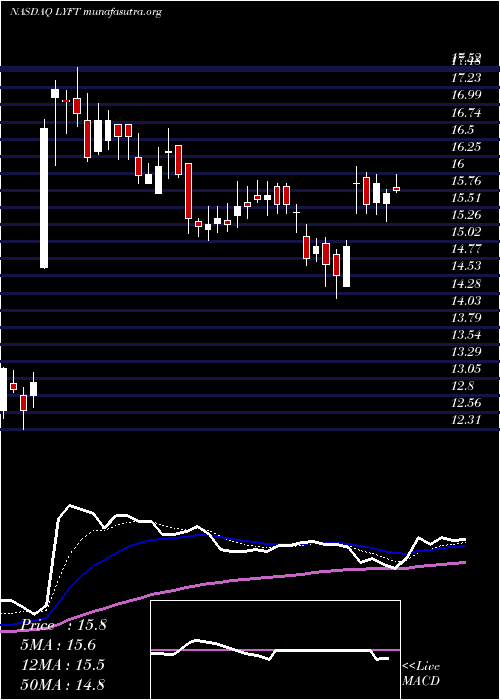This screenshot has width=500, height=700.
Task: Select the 16.5 price axis label
Action: click(x=463, y=129)
